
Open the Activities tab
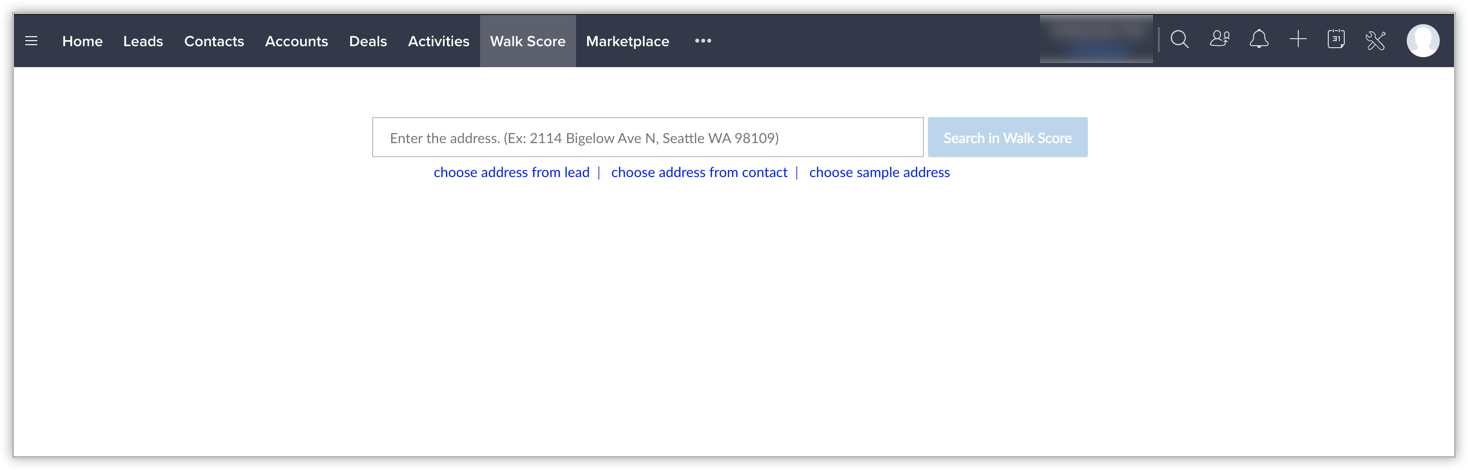click(x=438, y=41)
